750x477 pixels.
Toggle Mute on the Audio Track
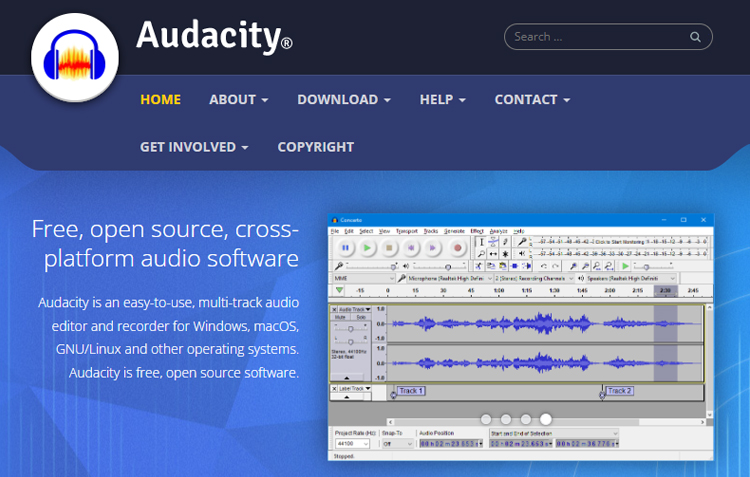point(340,317)
